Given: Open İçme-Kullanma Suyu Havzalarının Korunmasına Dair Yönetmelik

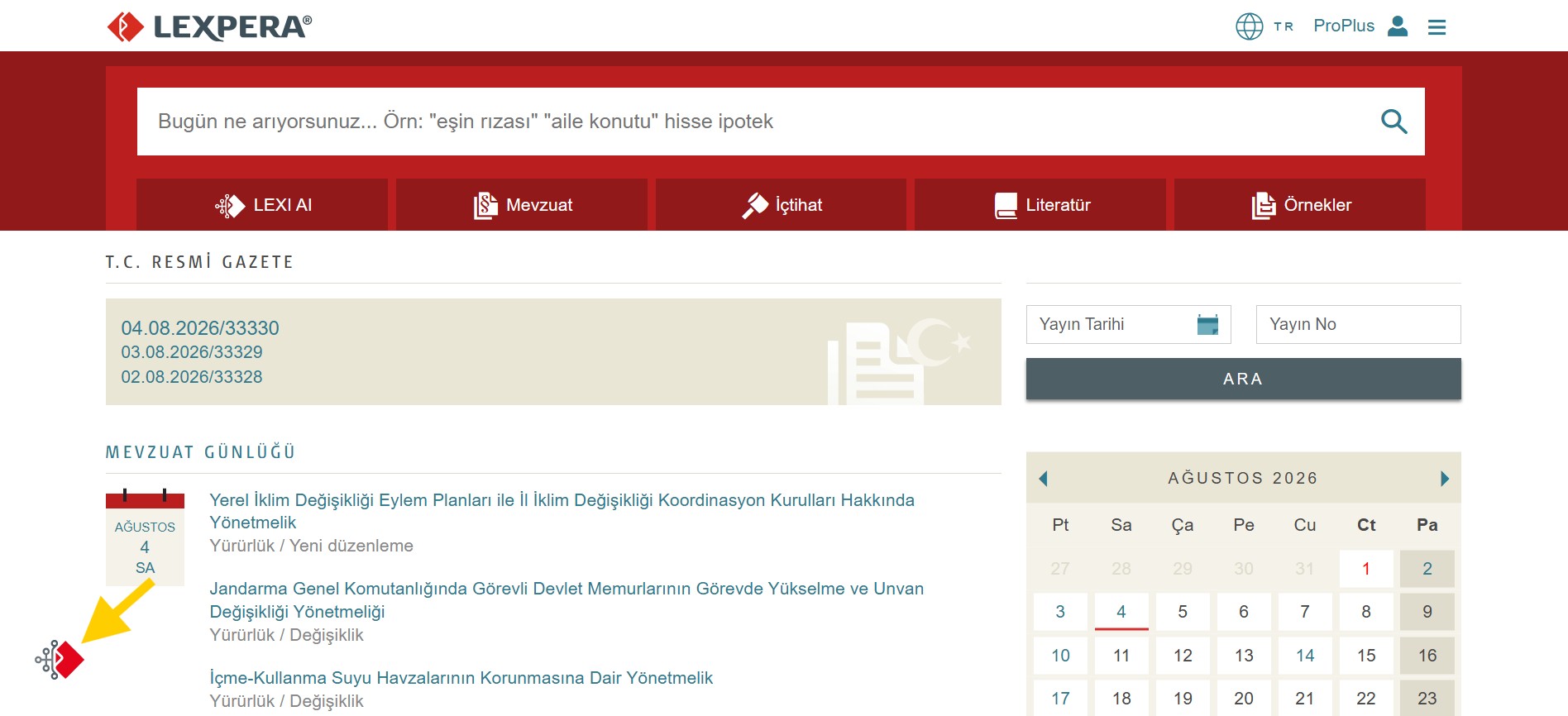Looking at the screenshot, I should coord(461,678).
